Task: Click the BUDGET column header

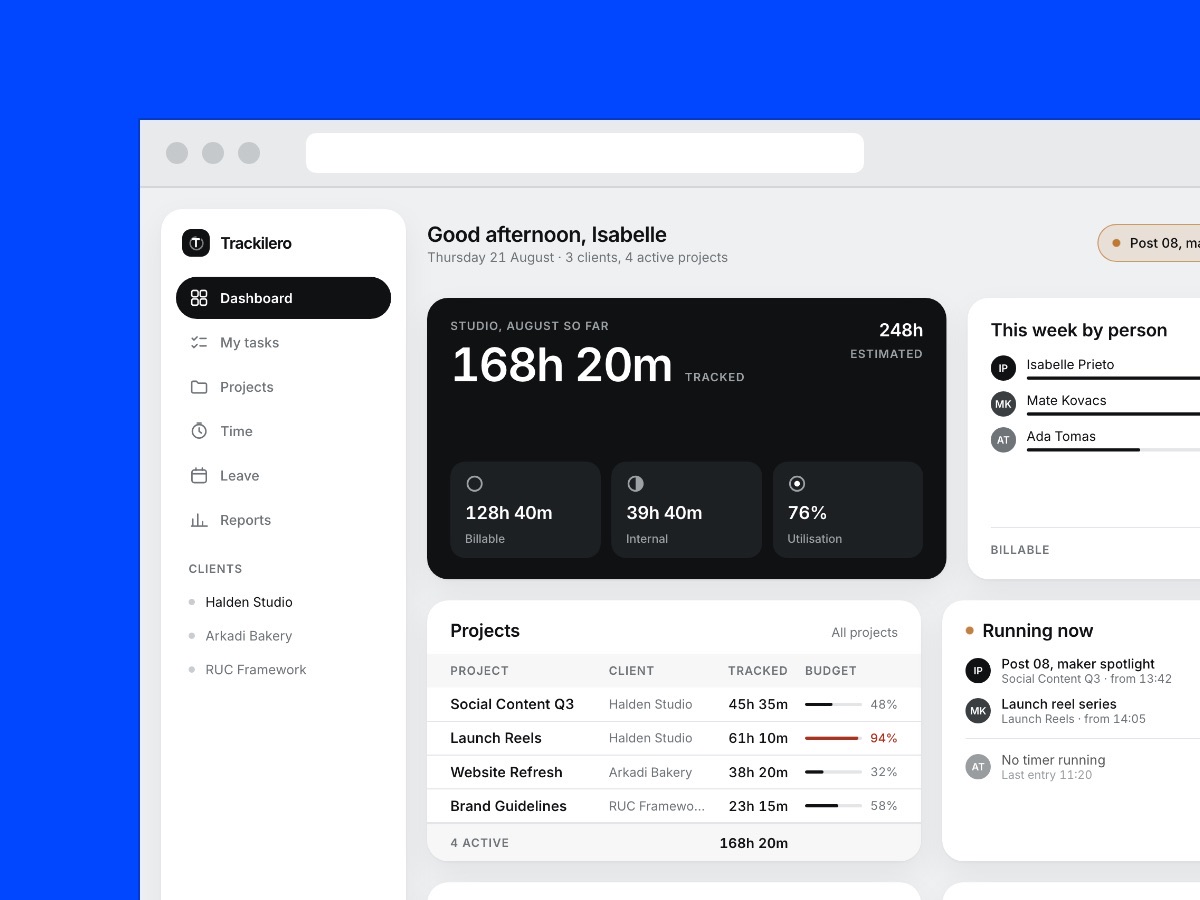Action: [831, 671]
